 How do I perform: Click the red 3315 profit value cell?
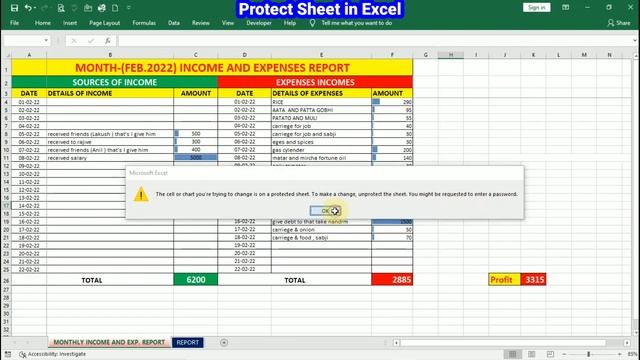click(533, 280)
